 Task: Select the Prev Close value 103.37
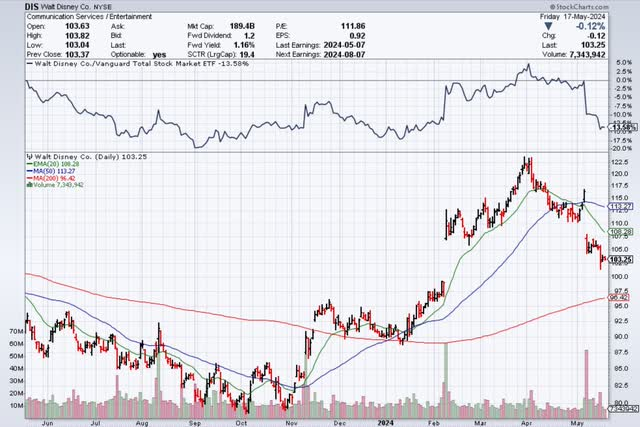click(x=77, y=54)
